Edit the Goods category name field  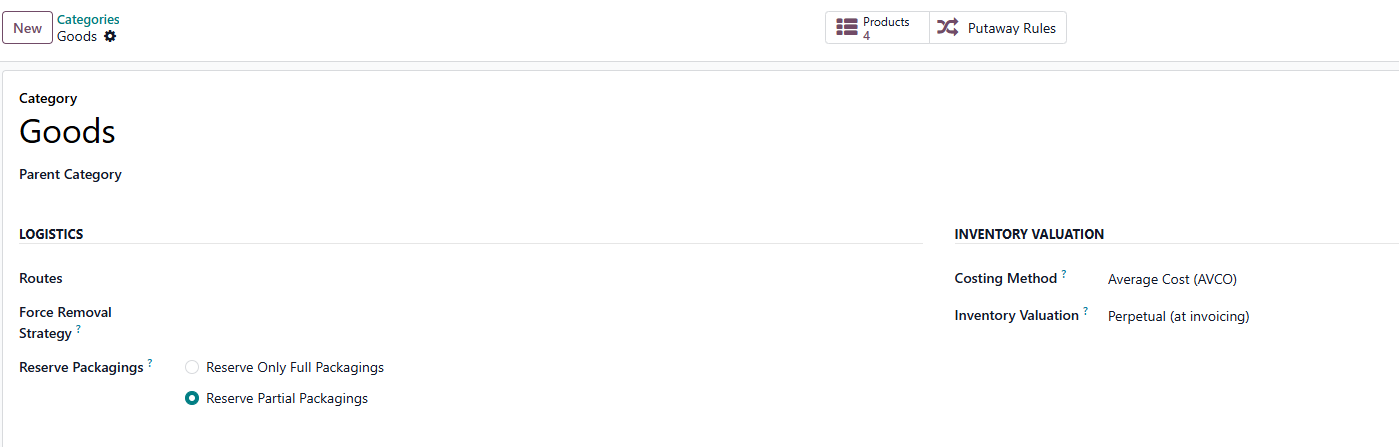point(700,132)
